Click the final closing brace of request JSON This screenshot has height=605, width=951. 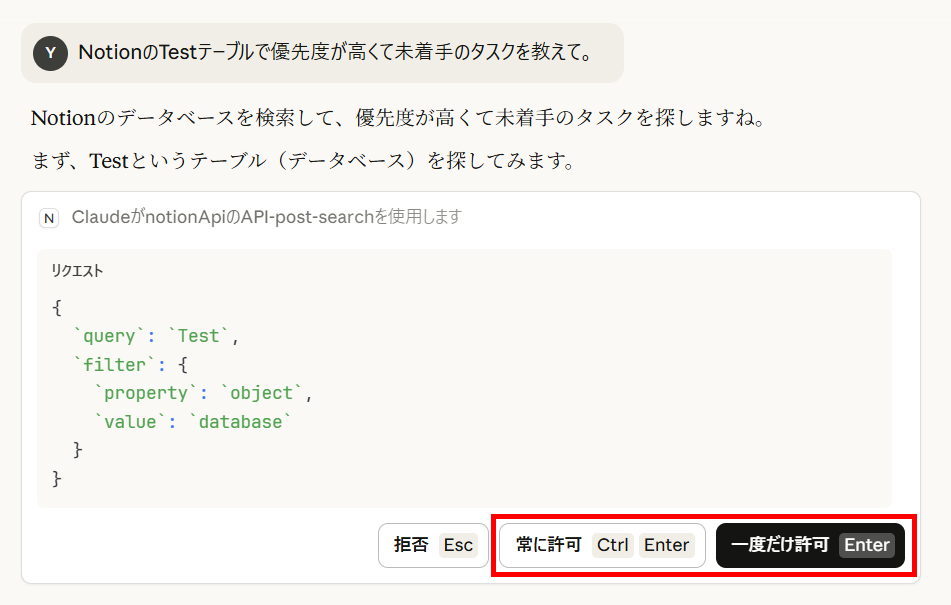[57, 478]
